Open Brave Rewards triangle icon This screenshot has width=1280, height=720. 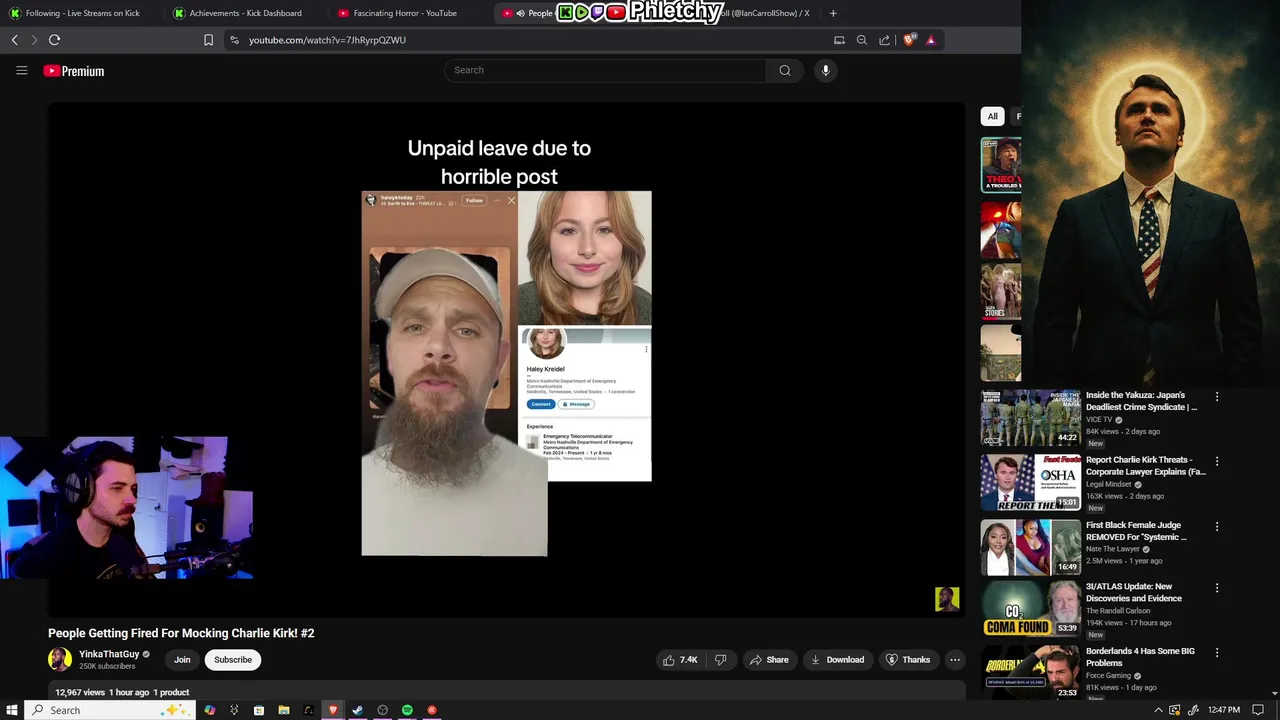coord(930,40)
